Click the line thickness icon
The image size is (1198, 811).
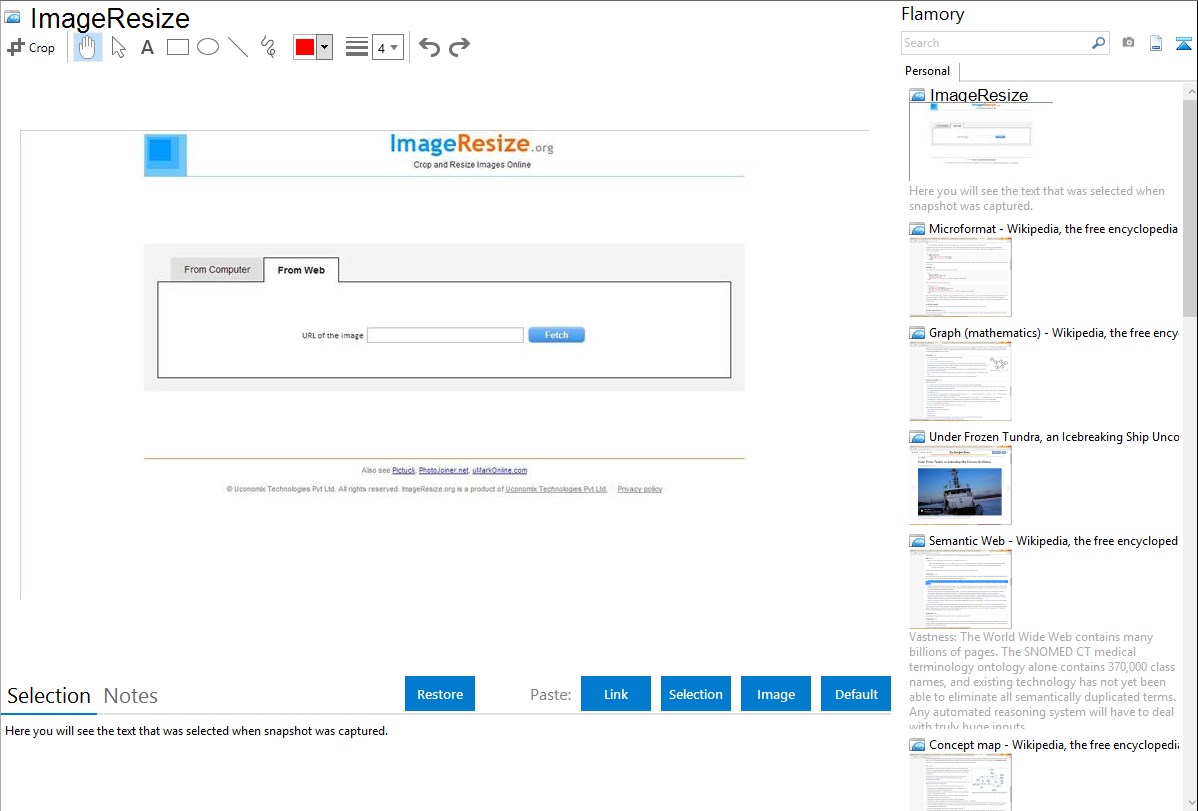coord(356,47)
